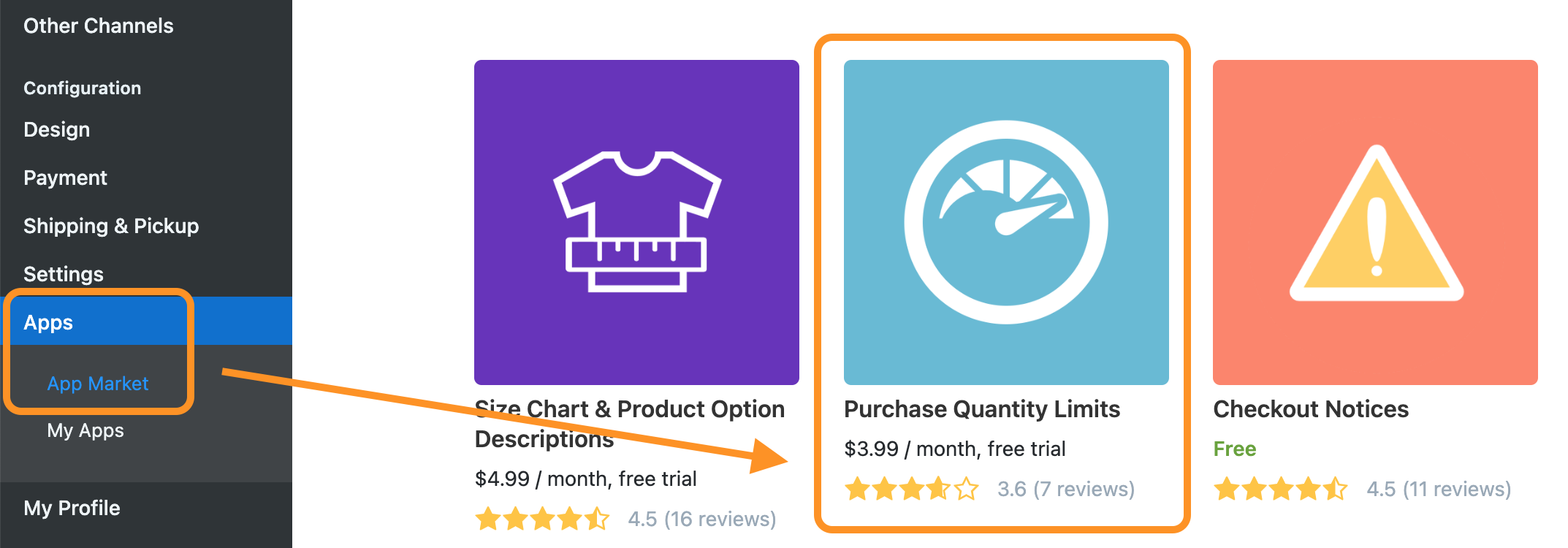
Task: Click the Checkout Notices title link
Action: tap(1311, 409)
